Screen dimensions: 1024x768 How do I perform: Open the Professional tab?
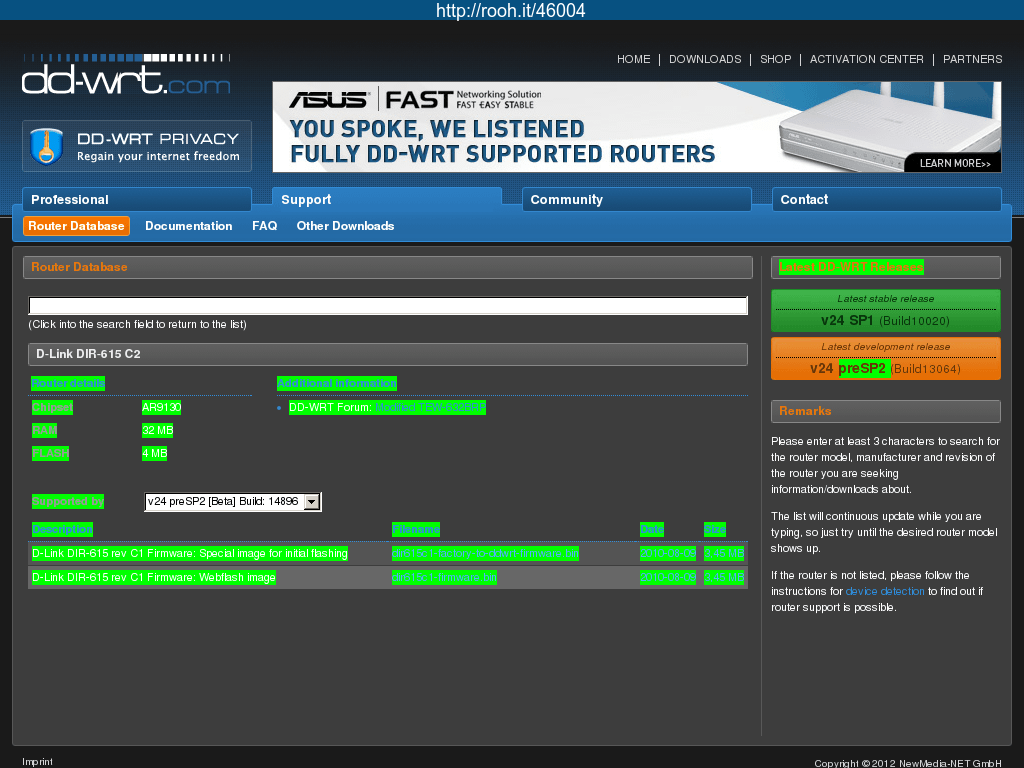(136, 200)
